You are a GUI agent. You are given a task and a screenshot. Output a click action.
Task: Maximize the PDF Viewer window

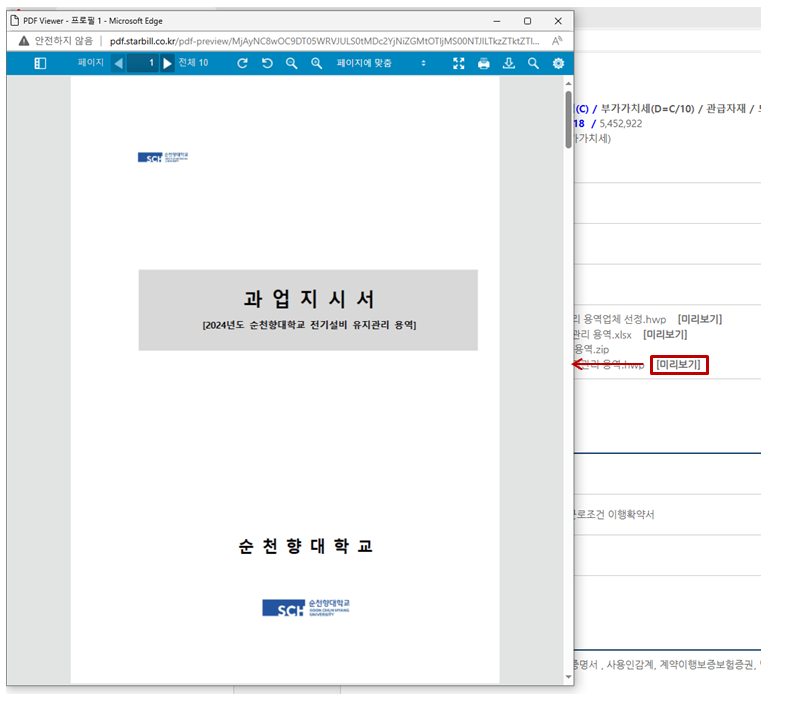click(x=527, y=21)
